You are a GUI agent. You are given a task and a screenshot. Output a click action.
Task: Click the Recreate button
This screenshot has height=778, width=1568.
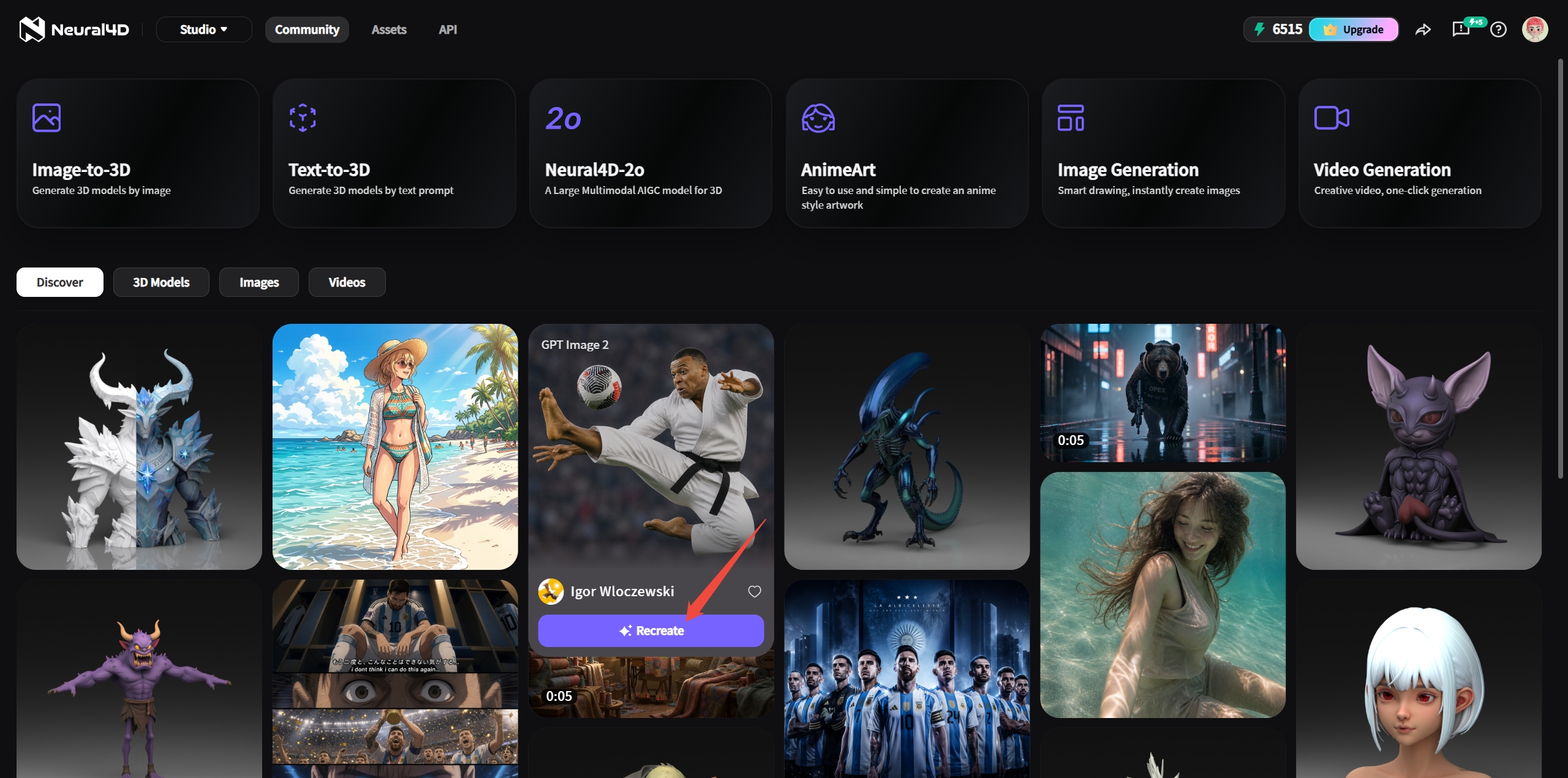click(651, 630)
